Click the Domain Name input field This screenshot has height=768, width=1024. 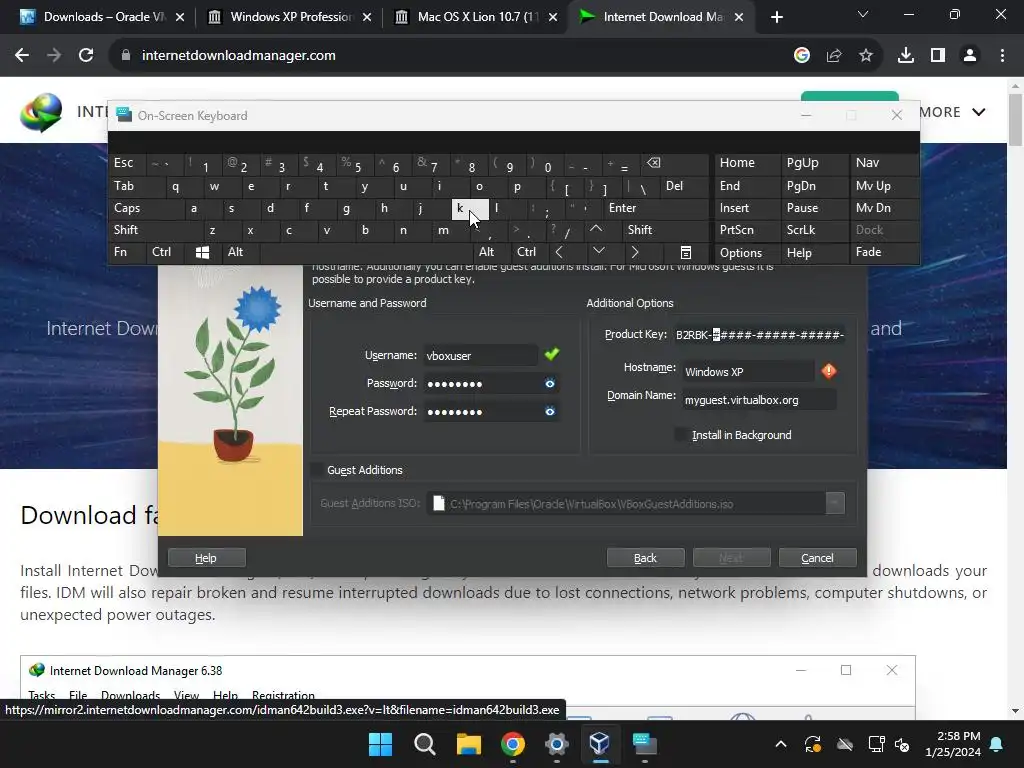point(760,400)
